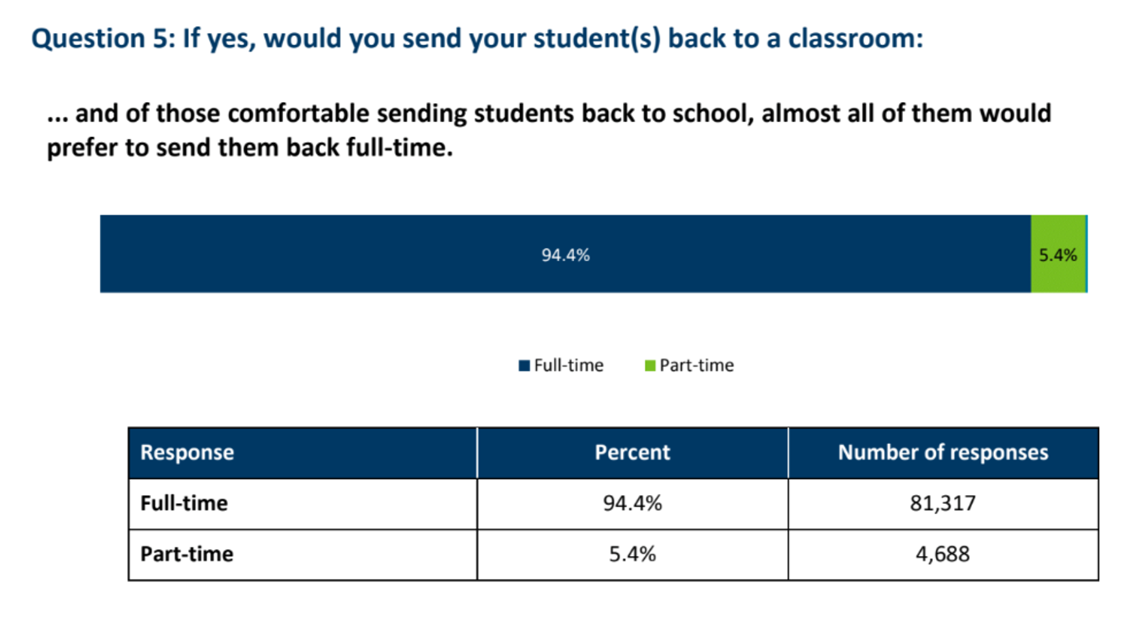
Task: Click the Full-time legend label
Action: coord(569,365)
